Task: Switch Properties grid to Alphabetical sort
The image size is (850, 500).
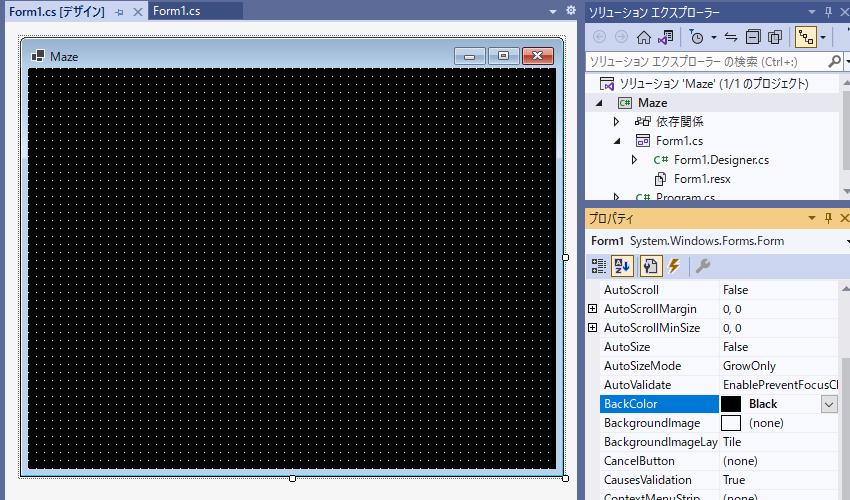Action: 622,266
